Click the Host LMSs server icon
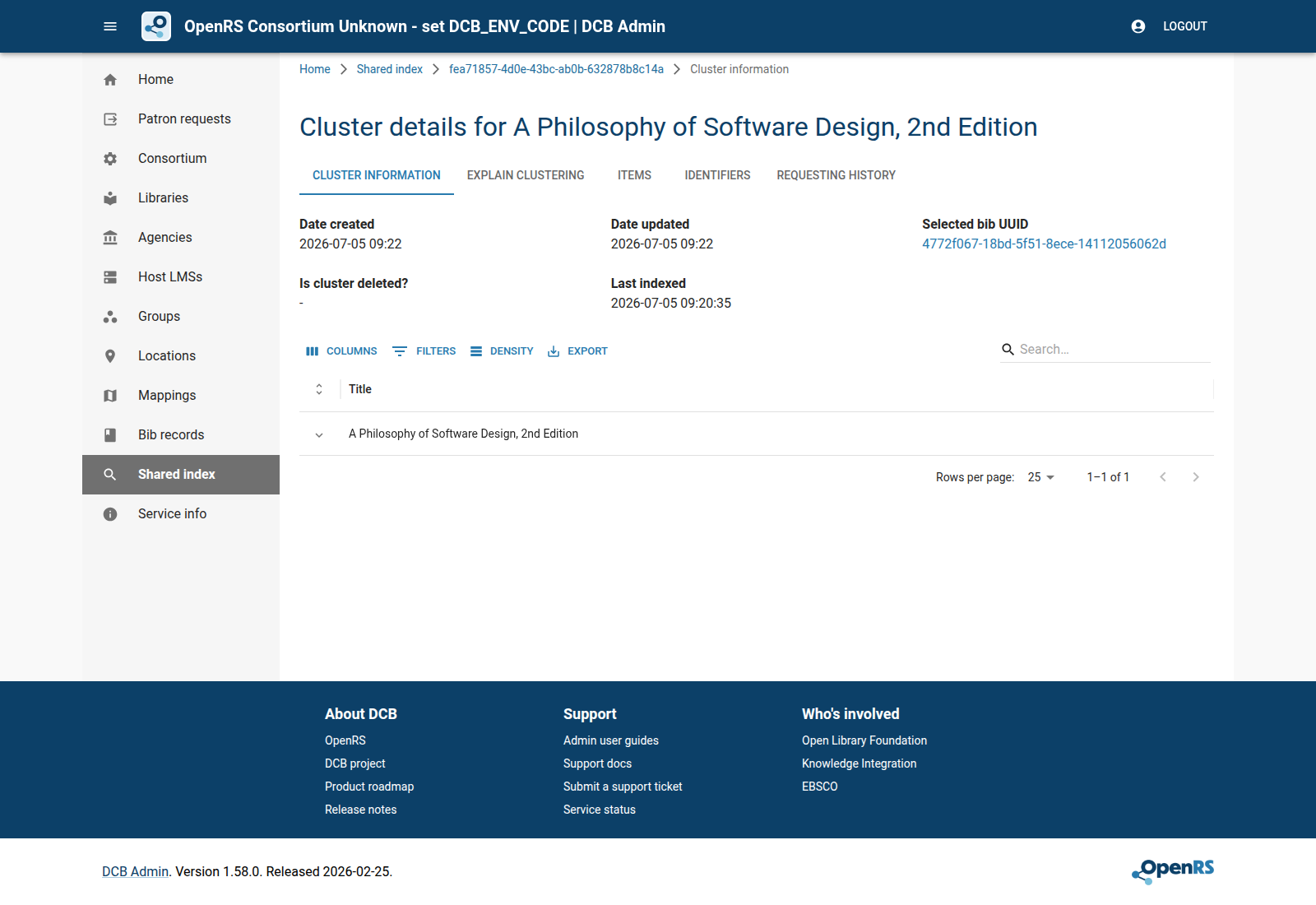The image size is (1316, 905). [110, 277]
